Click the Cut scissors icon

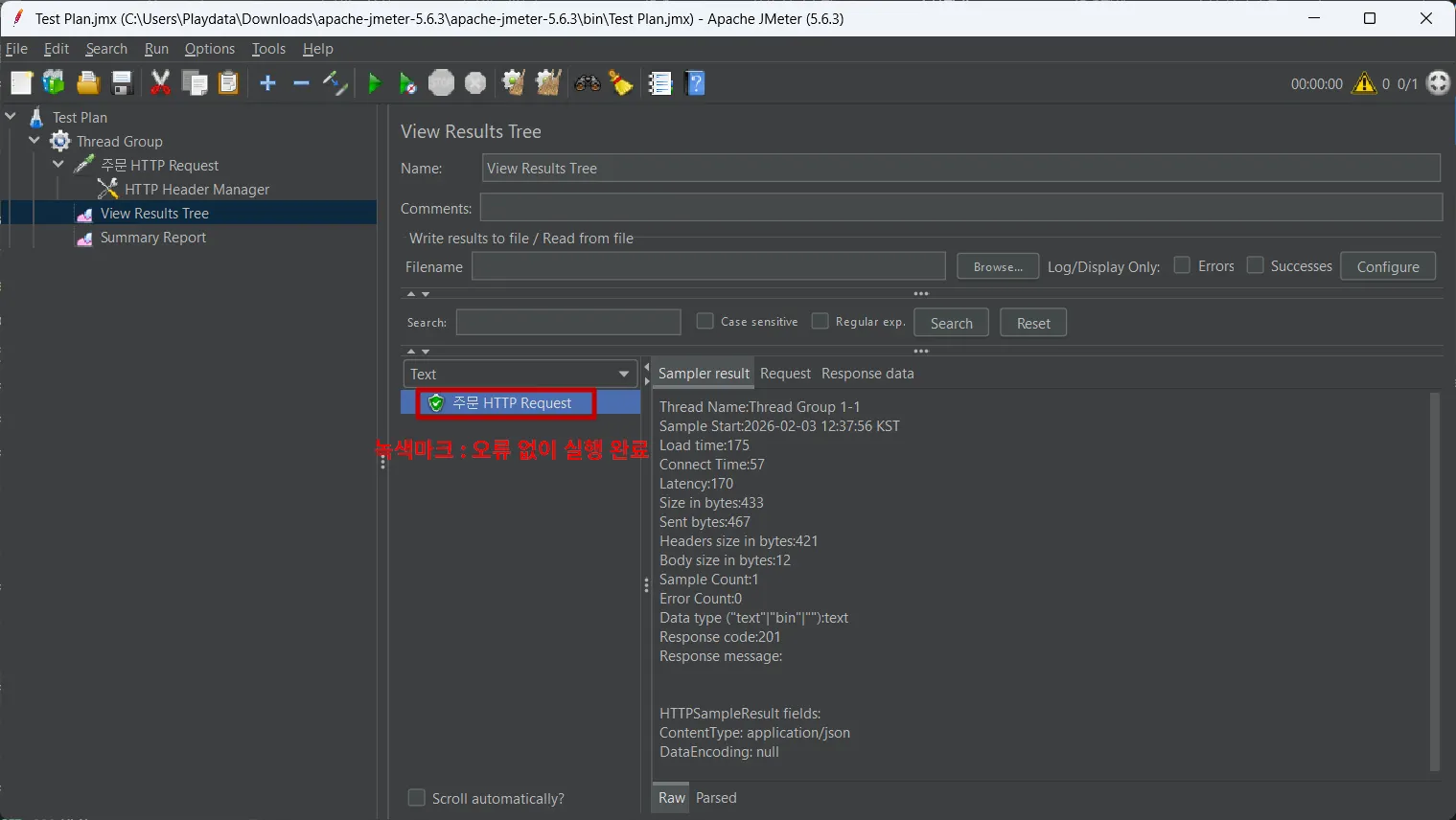161,83
